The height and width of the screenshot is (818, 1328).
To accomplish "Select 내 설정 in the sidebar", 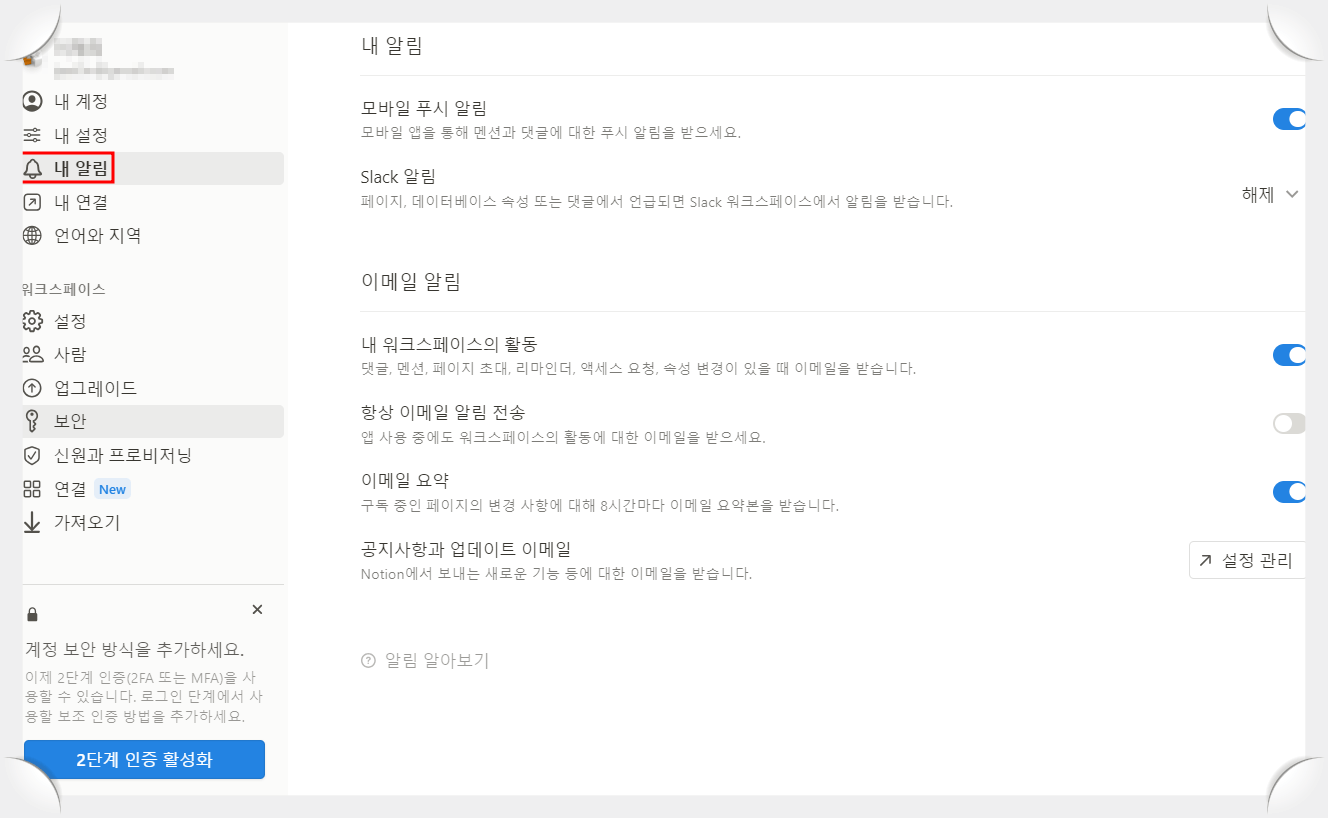I will 73,134.
